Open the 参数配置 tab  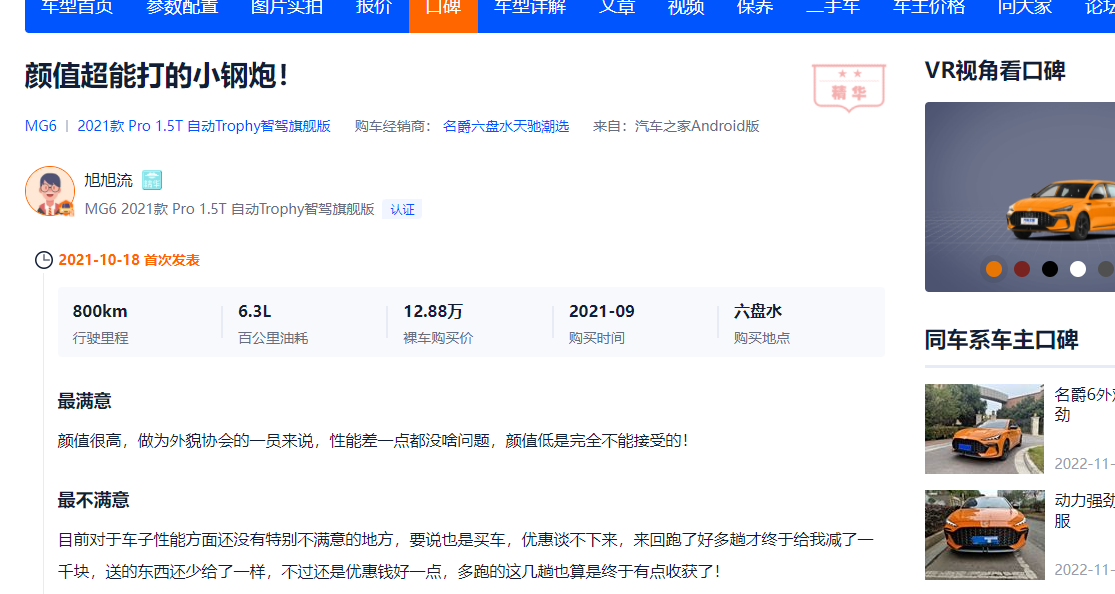[x=182, y=8]
